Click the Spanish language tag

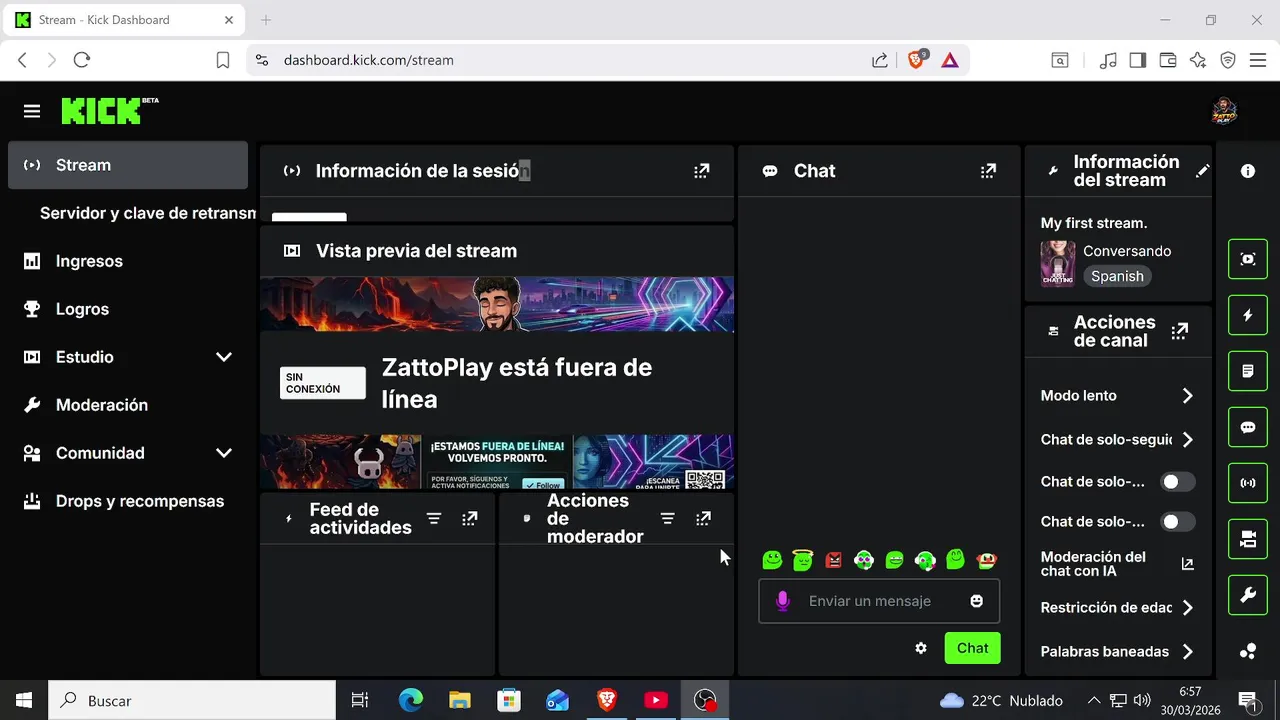(1117, 277)
